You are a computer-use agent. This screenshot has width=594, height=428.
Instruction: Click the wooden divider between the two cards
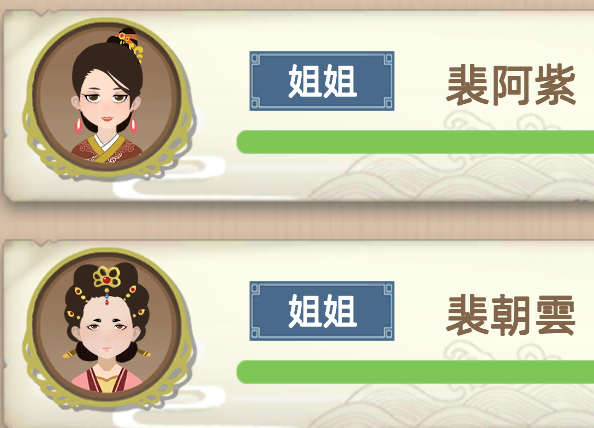[297, 221]
